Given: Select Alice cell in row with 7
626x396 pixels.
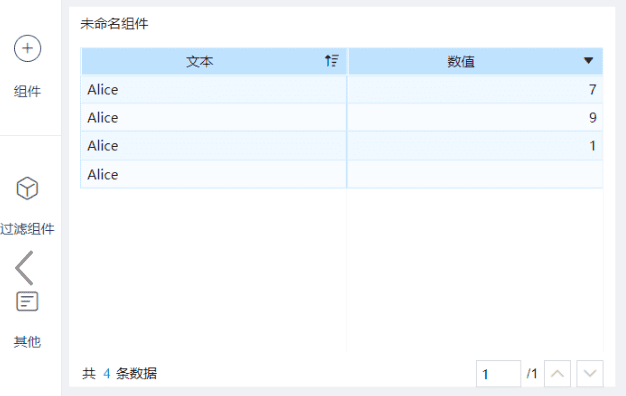Looking at the screenshot, I should pyautogui.click(x=214, y=89).
